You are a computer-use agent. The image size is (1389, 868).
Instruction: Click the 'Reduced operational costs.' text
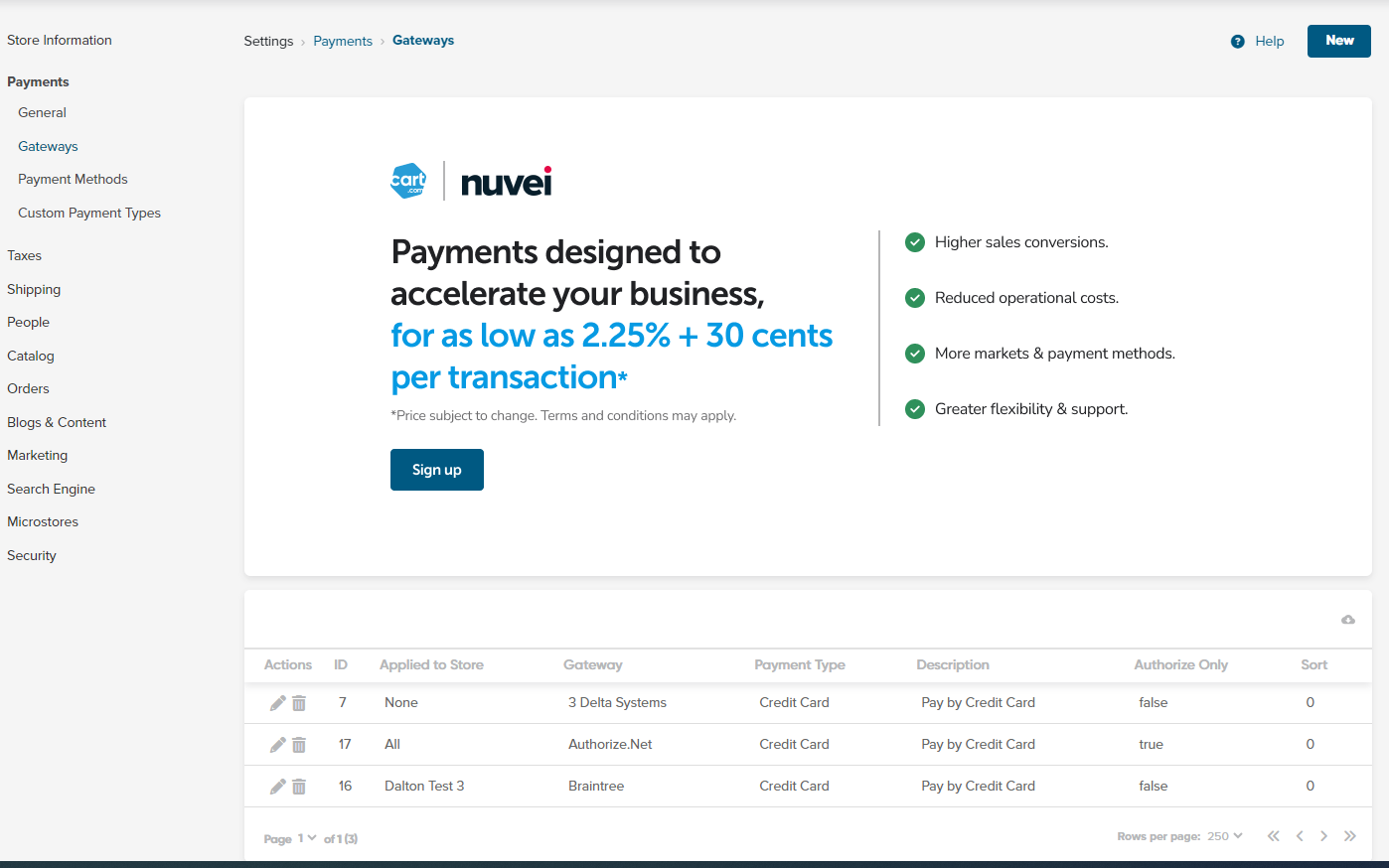point(1026,298)
